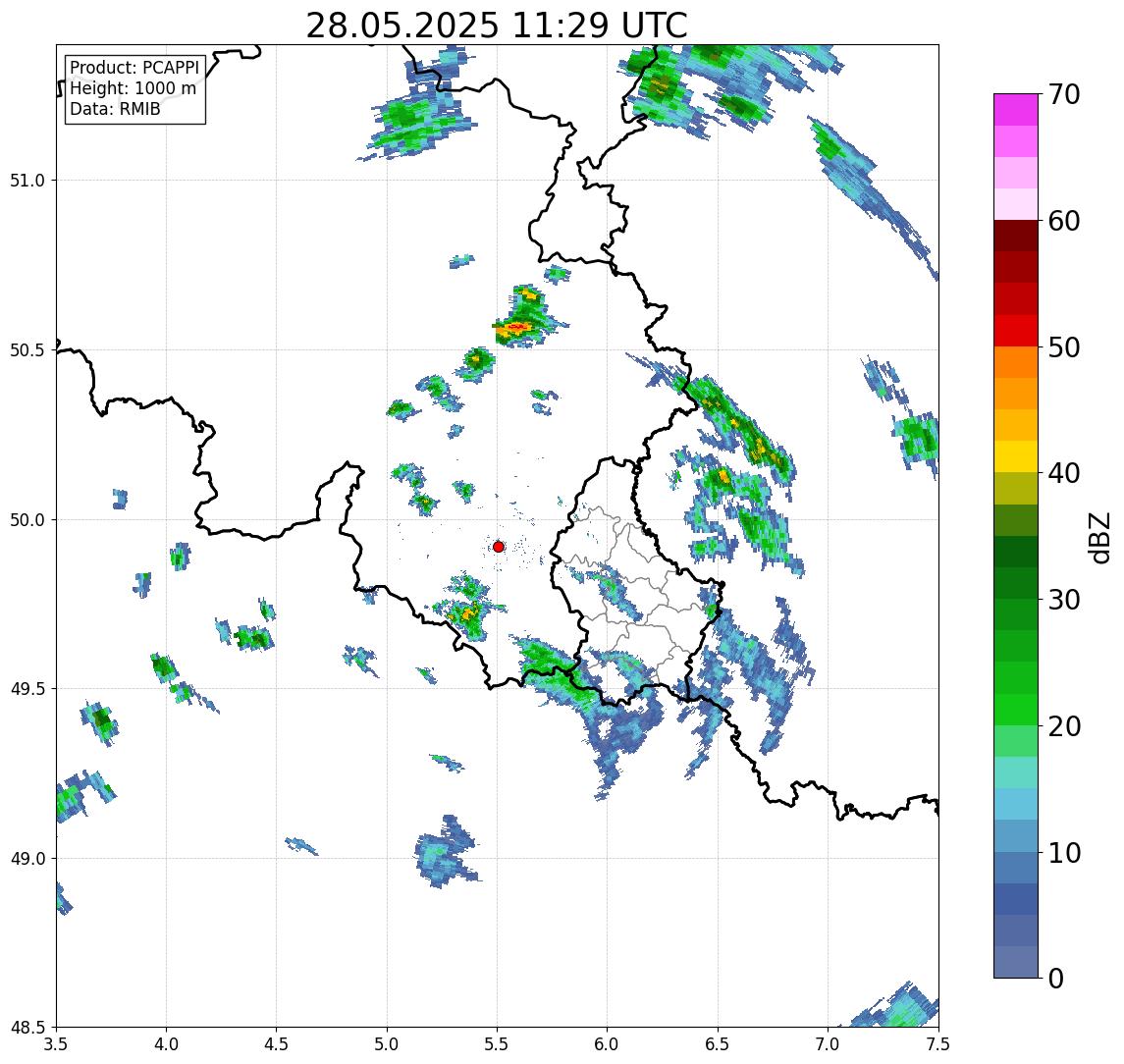Click the colorbar tick label 50

pyautogui.click(x=1064, y=347)
